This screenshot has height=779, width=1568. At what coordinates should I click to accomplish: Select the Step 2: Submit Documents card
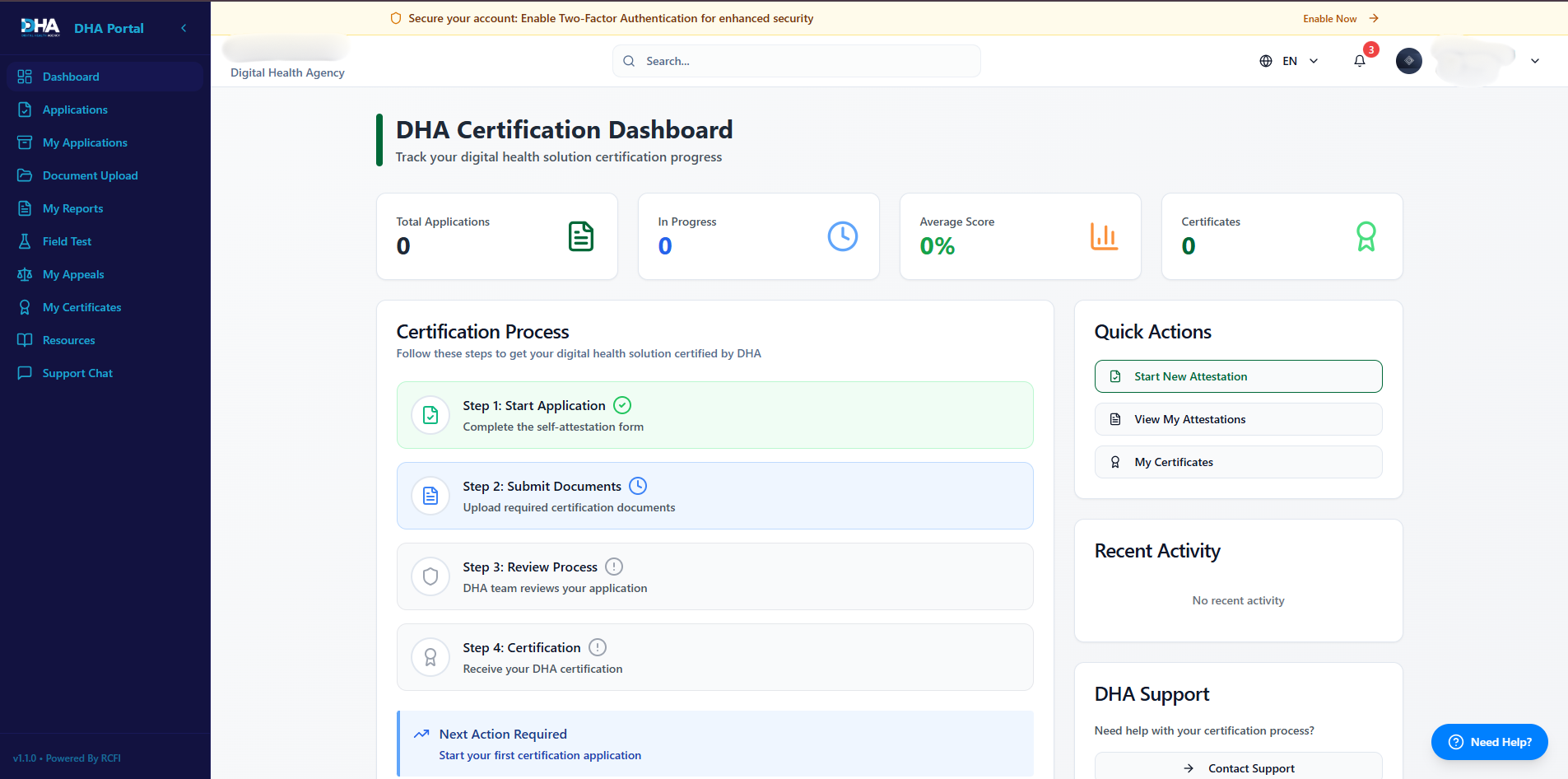click(x=714, y=496)
